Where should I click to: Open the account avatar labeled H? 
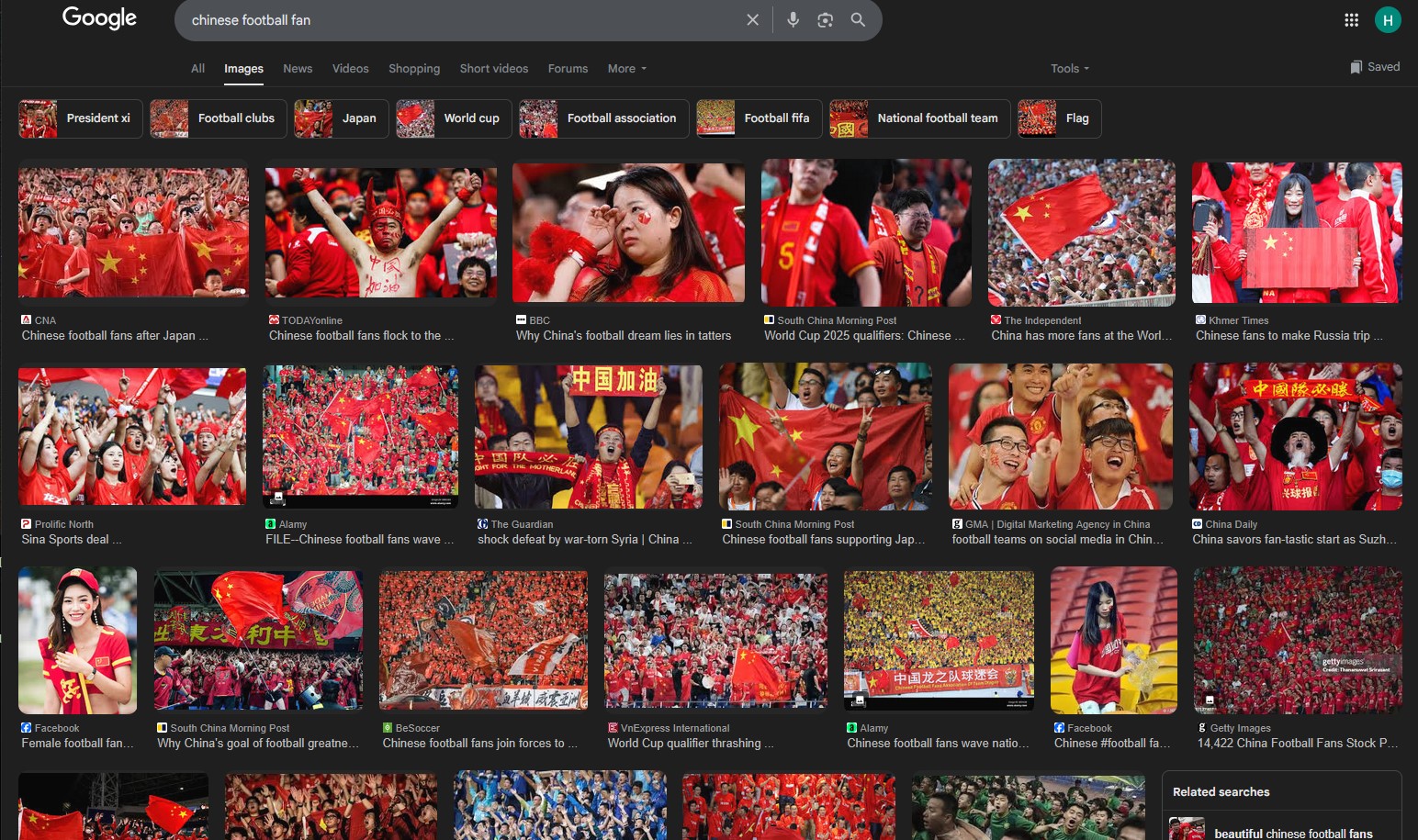(x=1388, y=20)
